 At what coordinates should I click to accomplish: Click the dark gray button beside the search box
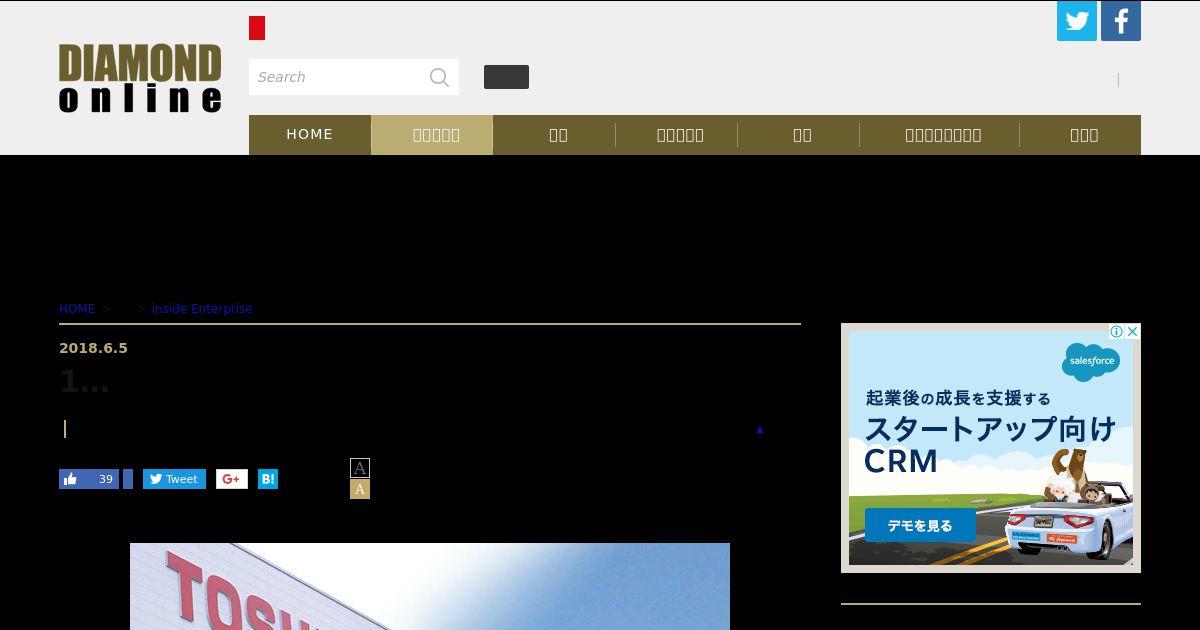click(506, 77)
